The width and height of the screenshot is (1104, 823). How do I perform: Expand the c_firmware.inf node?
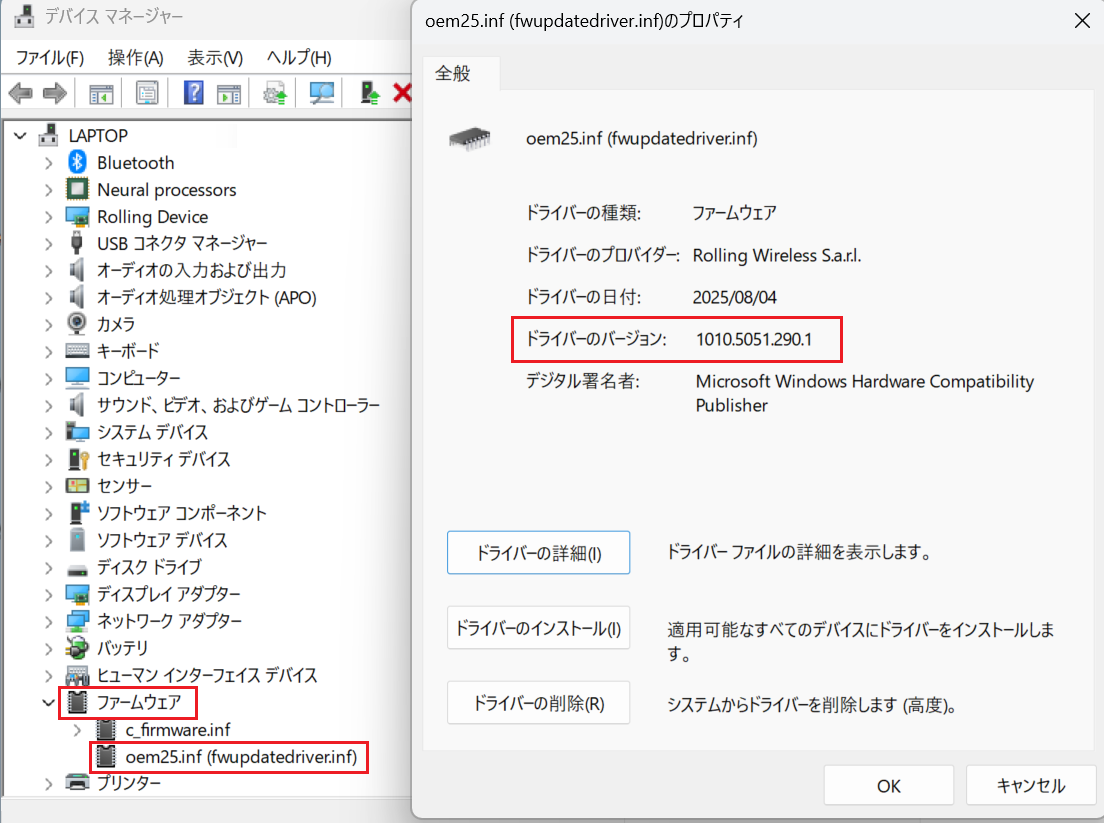[x=78, y=730]
